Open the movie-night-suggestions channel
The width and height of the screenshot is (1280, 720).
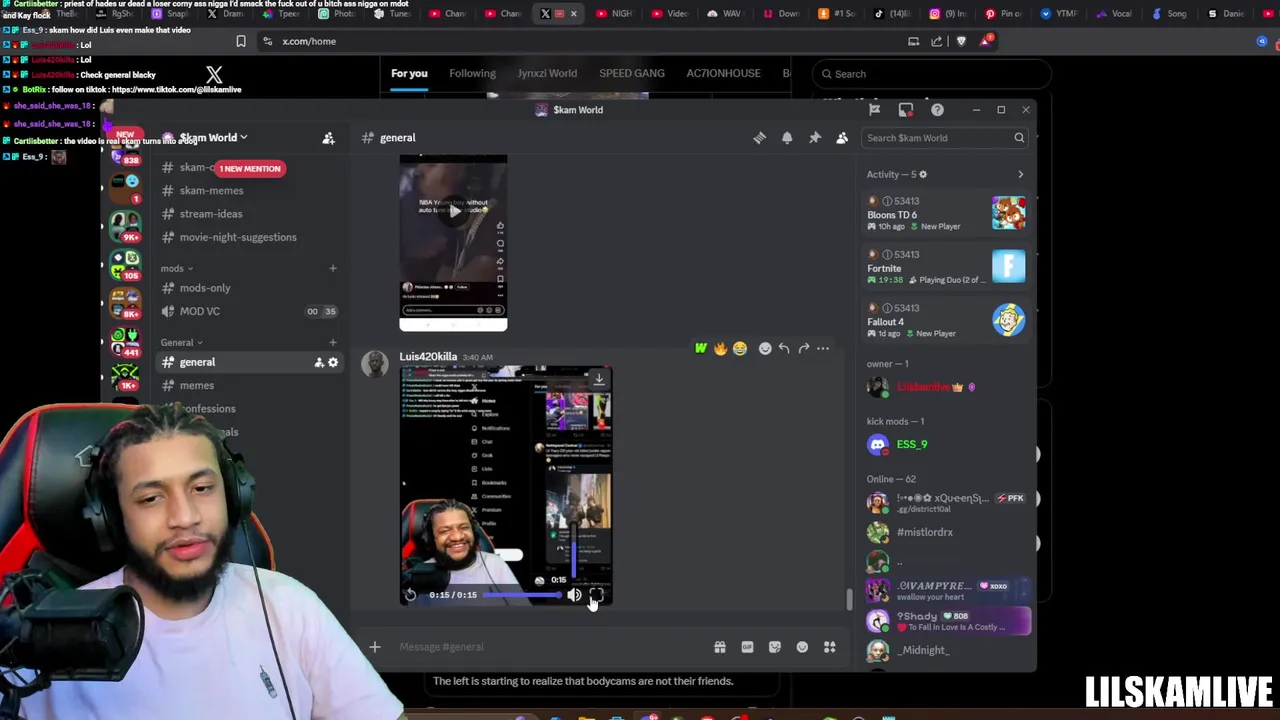pos(238,237)
